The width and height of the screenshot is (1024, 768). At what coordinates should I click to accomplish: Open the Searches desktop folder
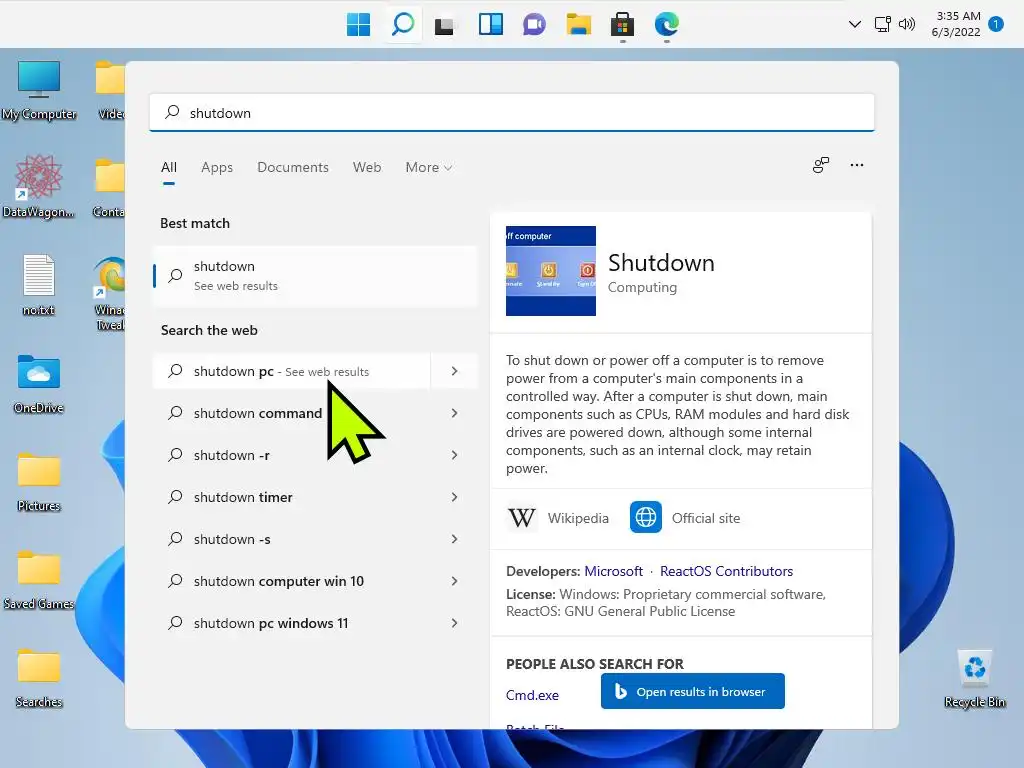click(x=39, y=678)
